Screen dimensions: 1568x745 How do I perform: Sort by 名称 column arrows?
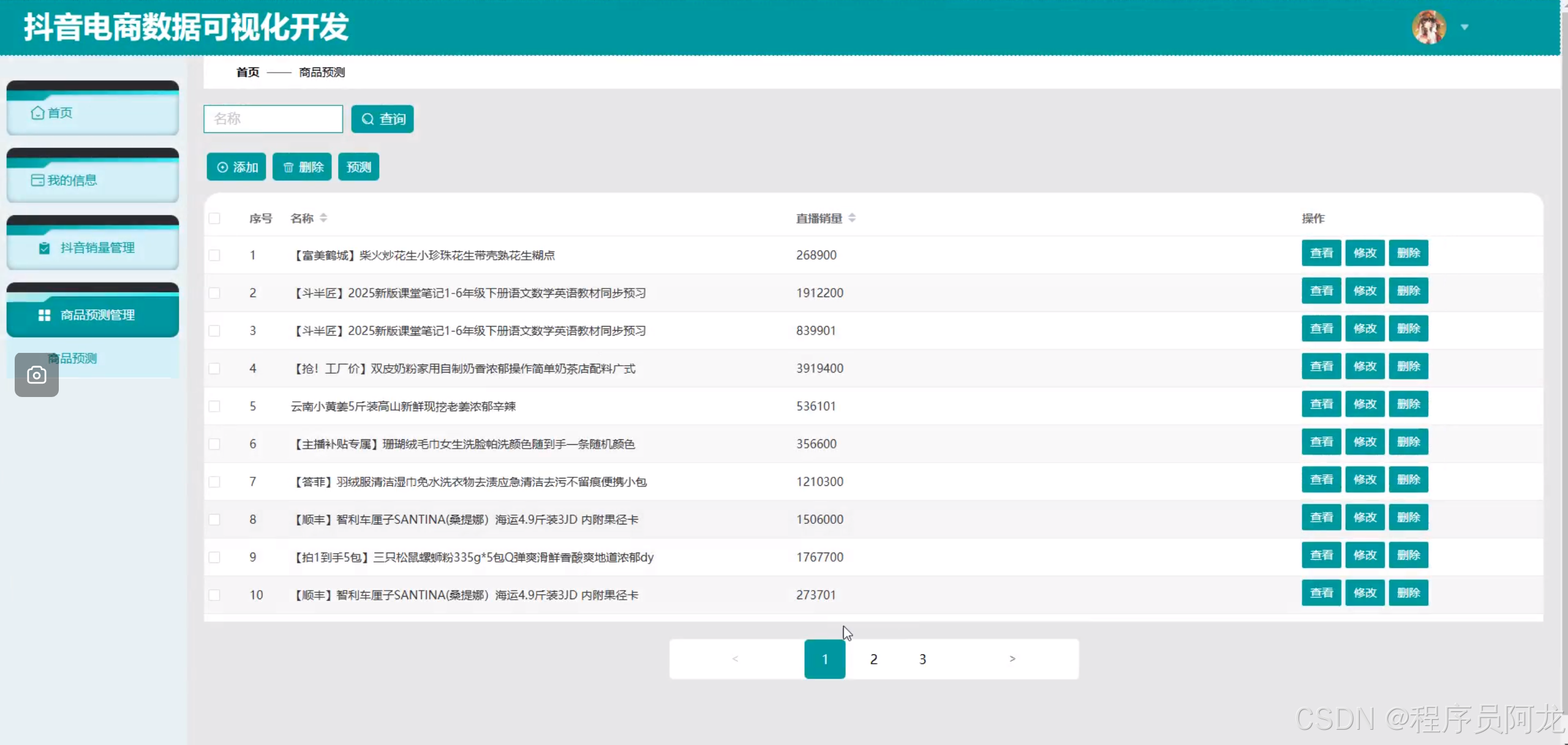[323, 218]
